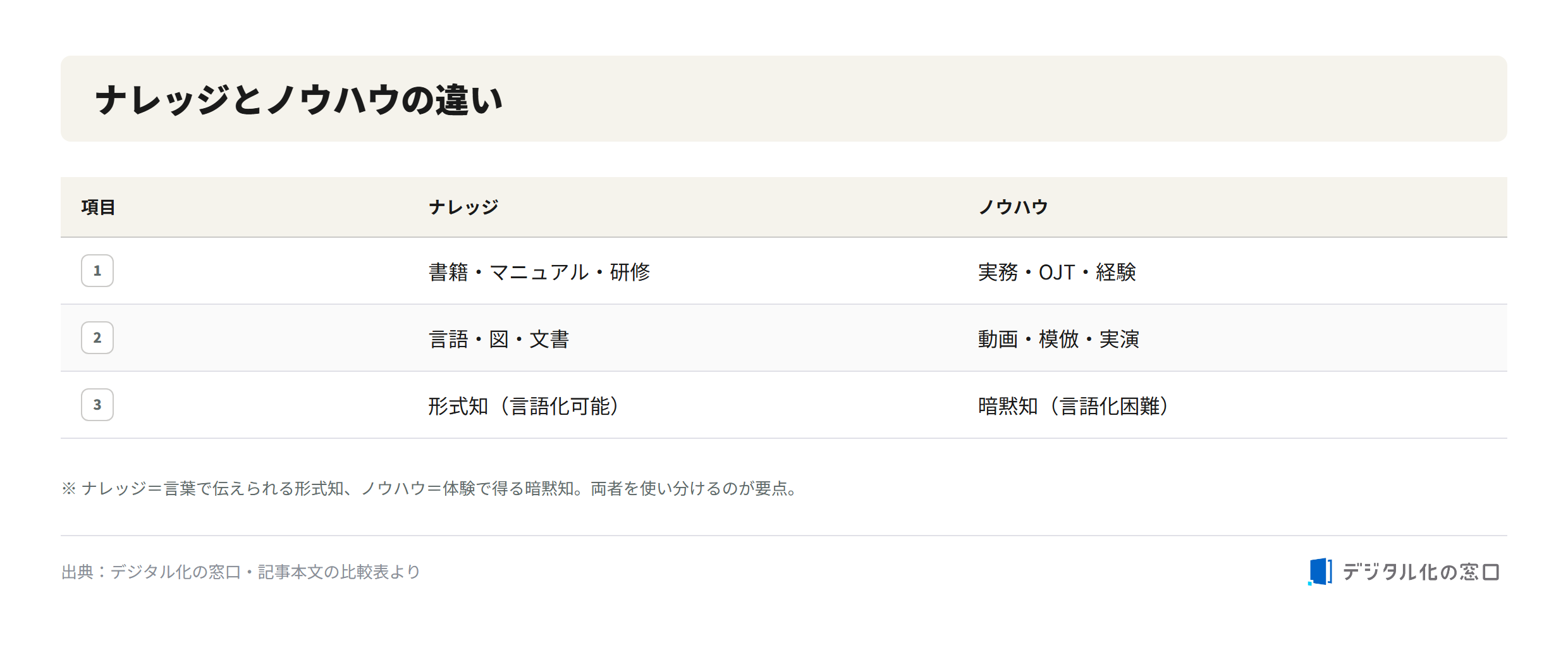Click the beige table header row

(784, 207)
